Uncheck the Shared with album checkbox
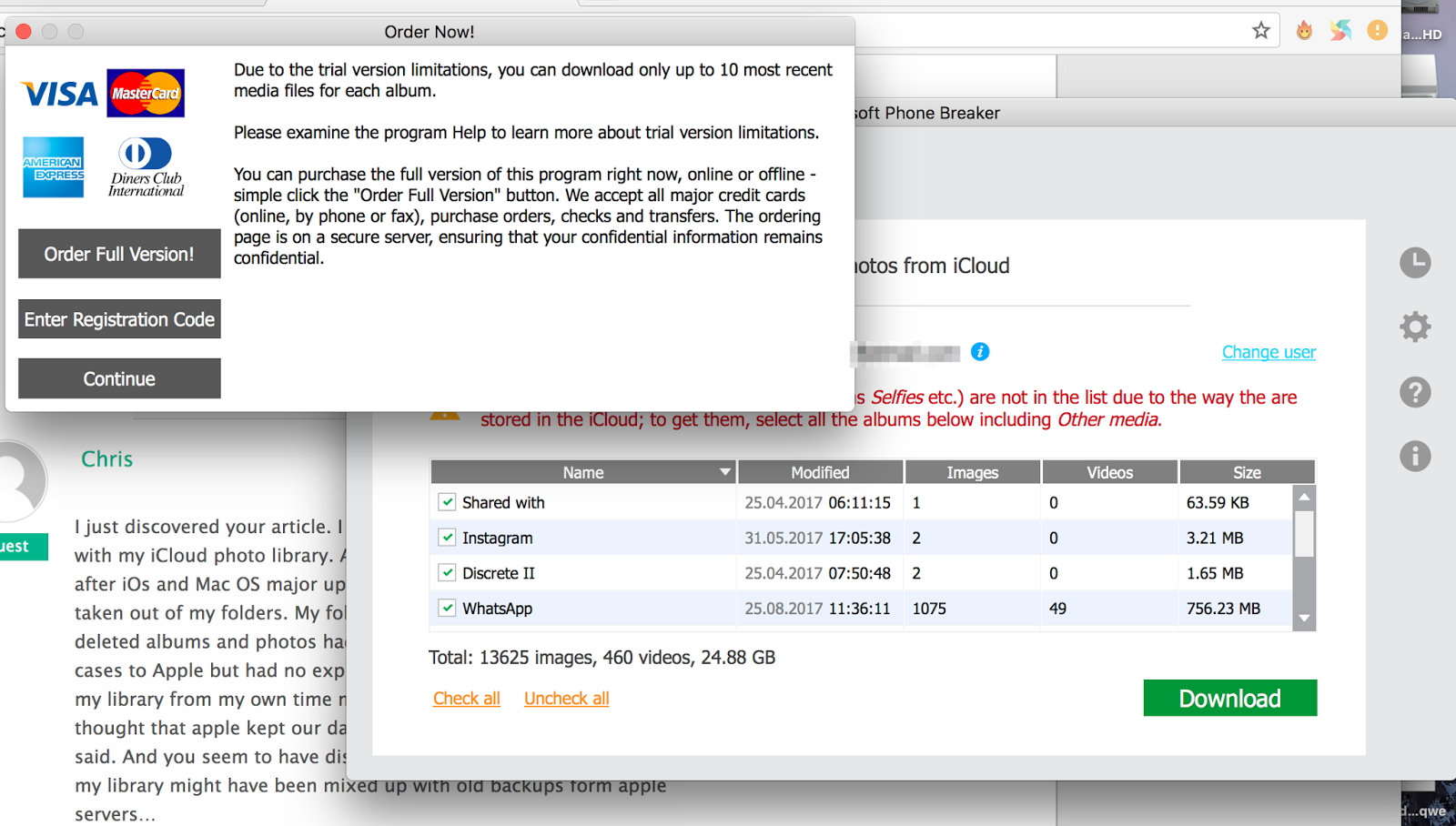This screenshot has height=826, width=1456. pos(447,502)
